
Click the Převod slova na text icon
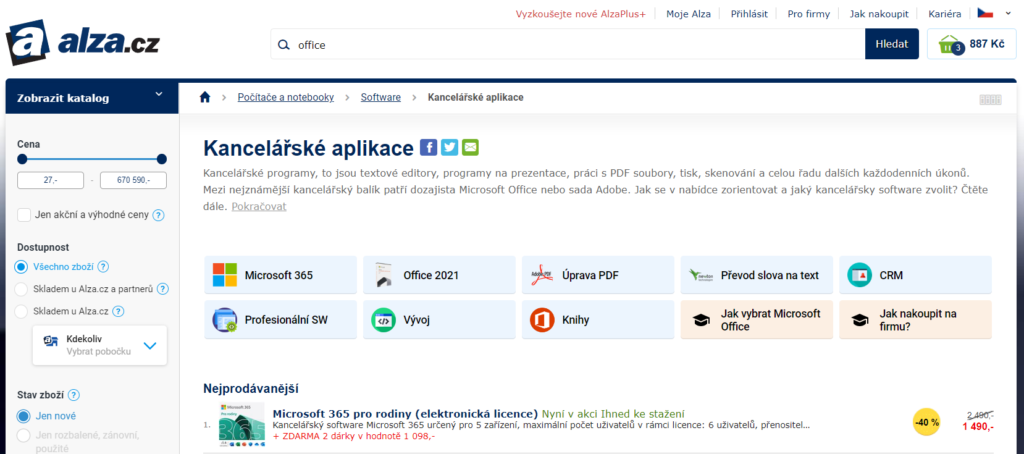(701, 275)
